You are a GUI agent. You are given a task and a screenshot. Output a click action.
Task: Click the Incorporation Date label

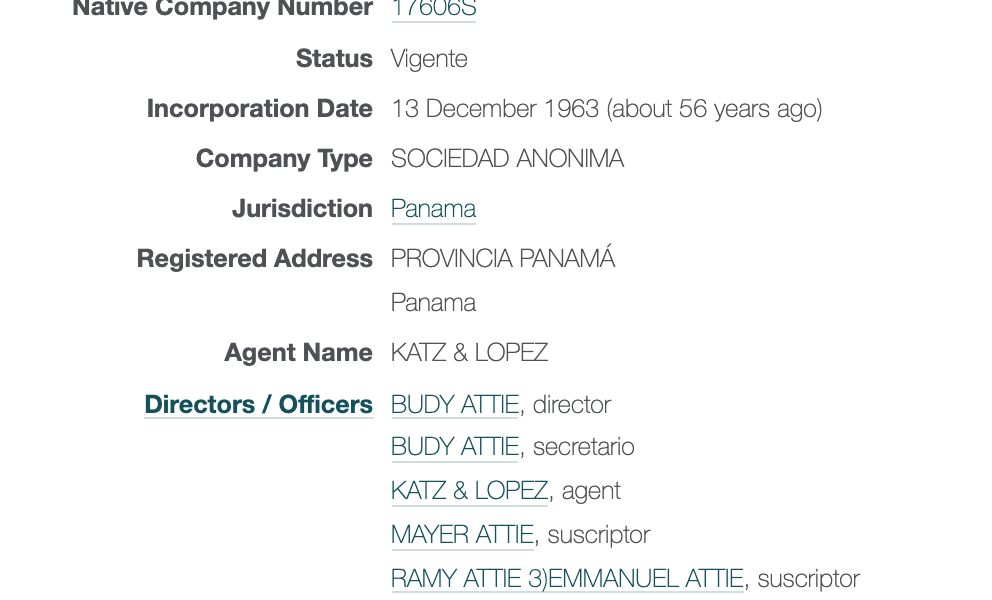(259, 109)
